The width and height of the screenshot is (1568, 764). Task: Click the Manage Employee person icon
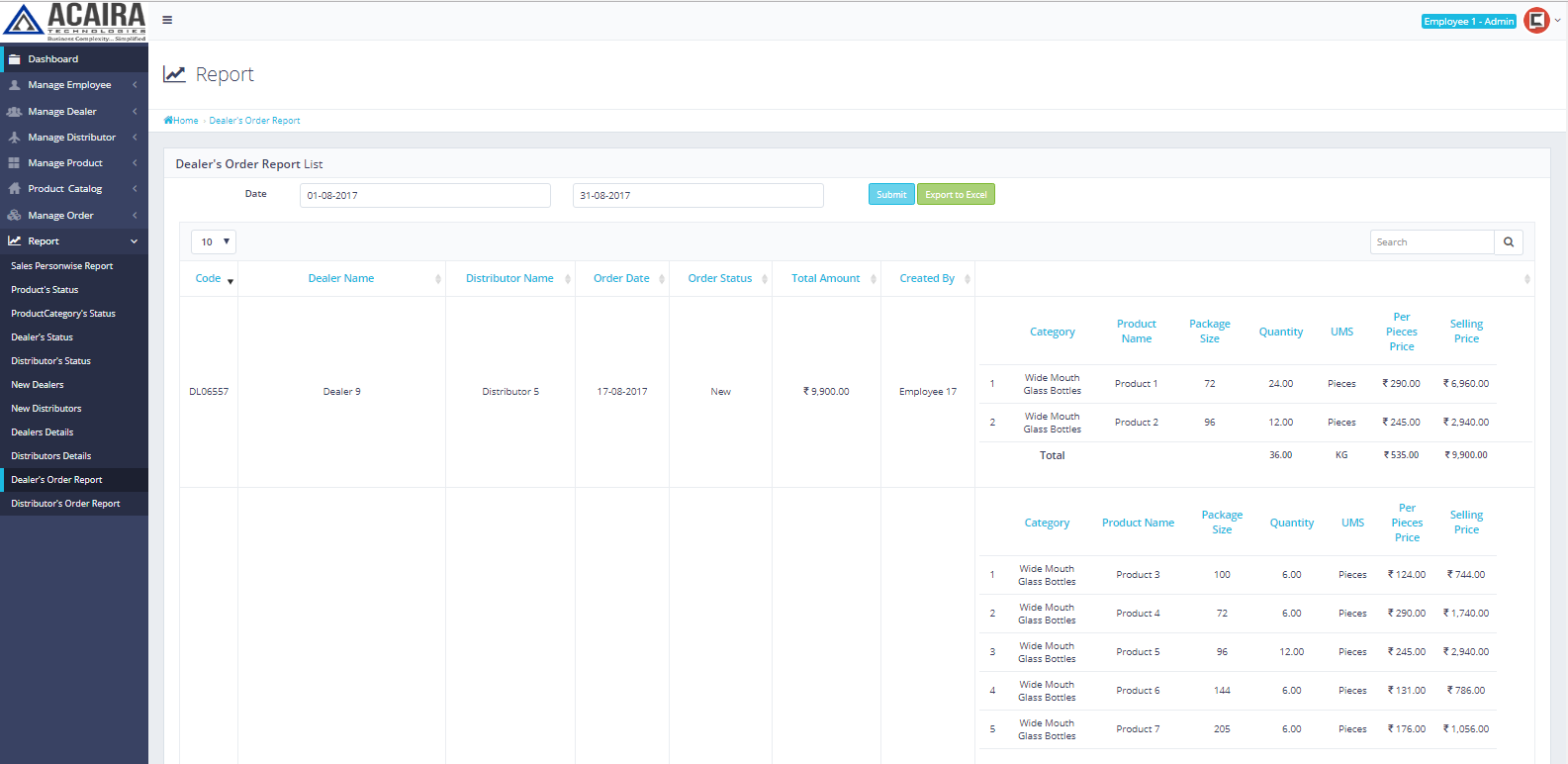coord(14,85)
